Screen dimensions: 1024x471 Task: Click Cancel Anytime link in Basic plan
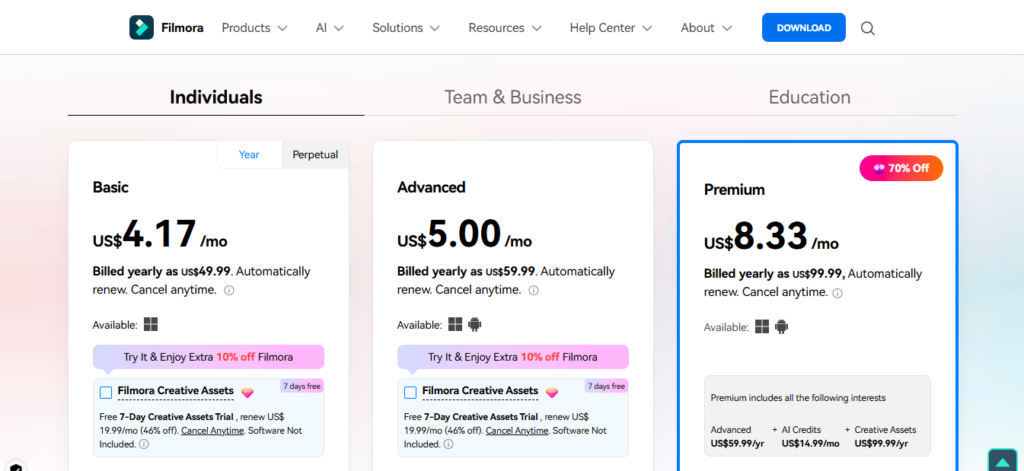click(212, 430)
